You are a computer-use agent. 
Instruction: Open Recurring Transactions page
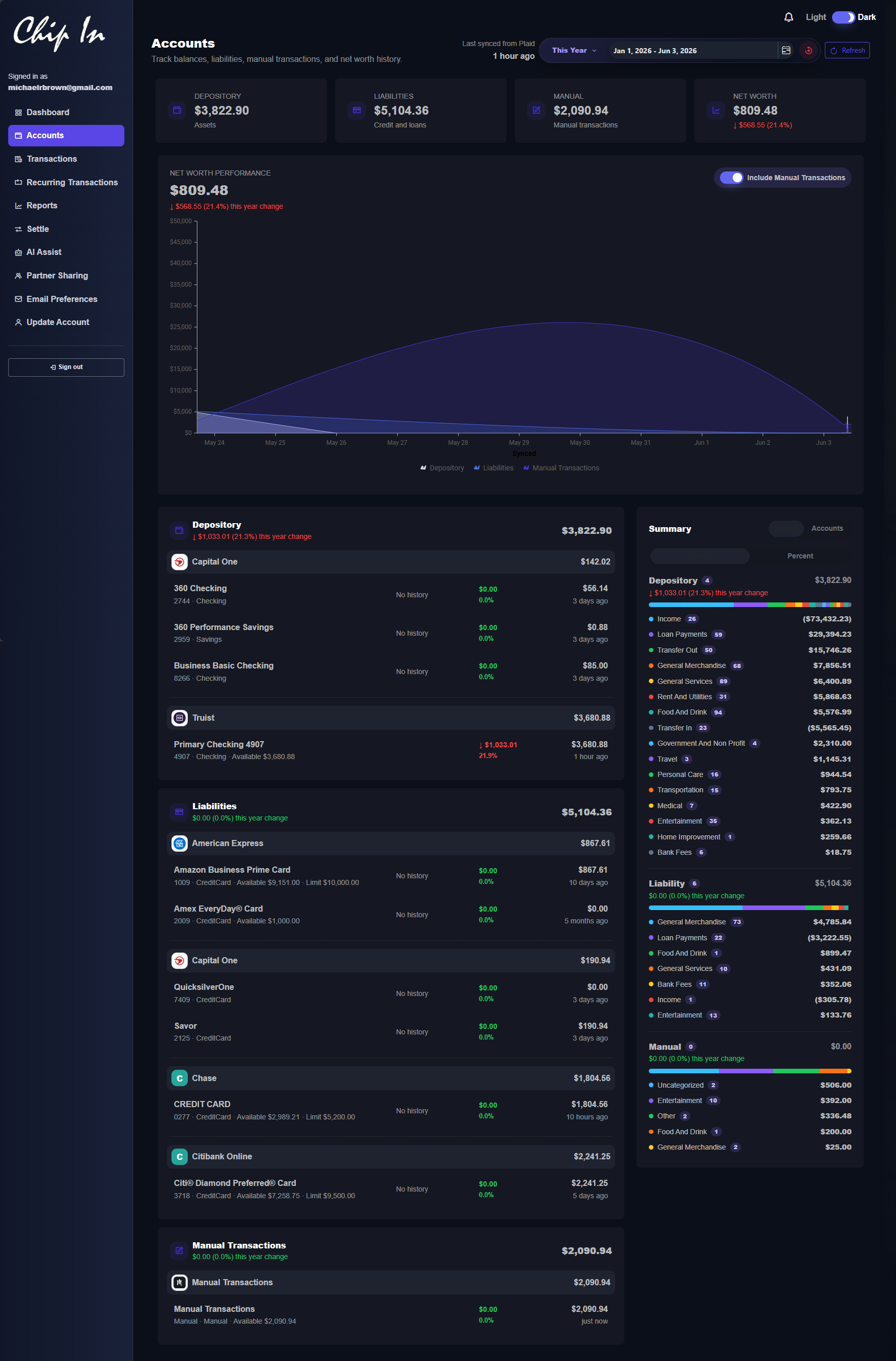click(66, 182)
